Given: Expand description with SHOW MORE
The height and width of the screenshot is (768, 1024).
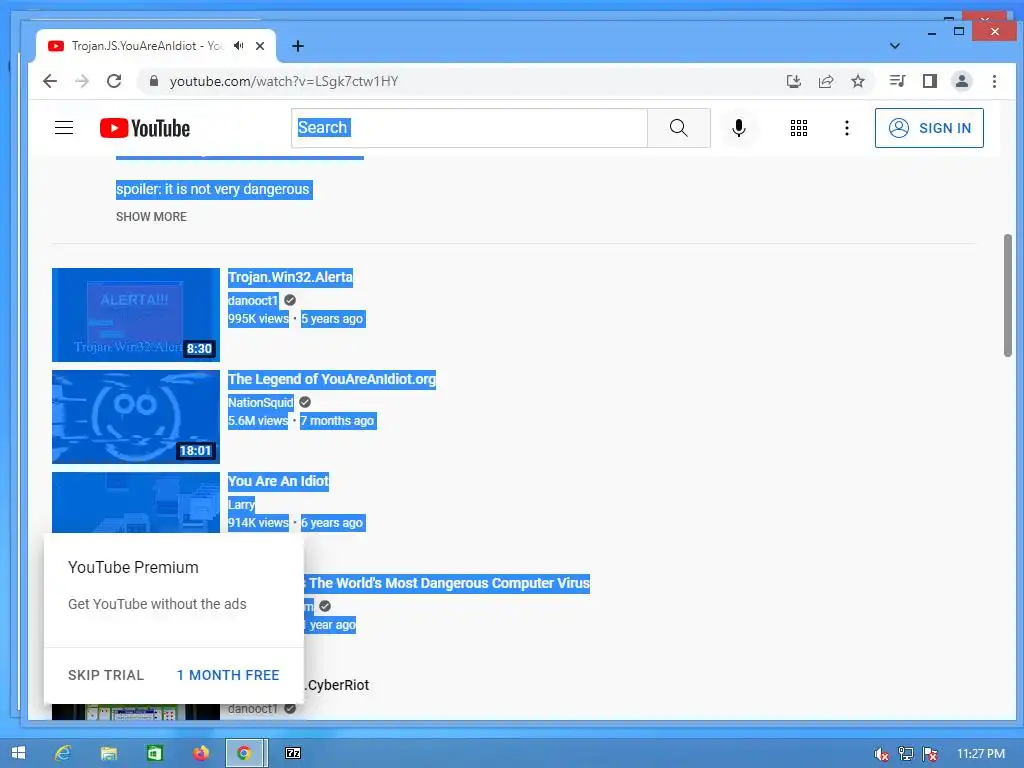Looking at the screenshot, I should pyautogui.click(x=152, y=217).
